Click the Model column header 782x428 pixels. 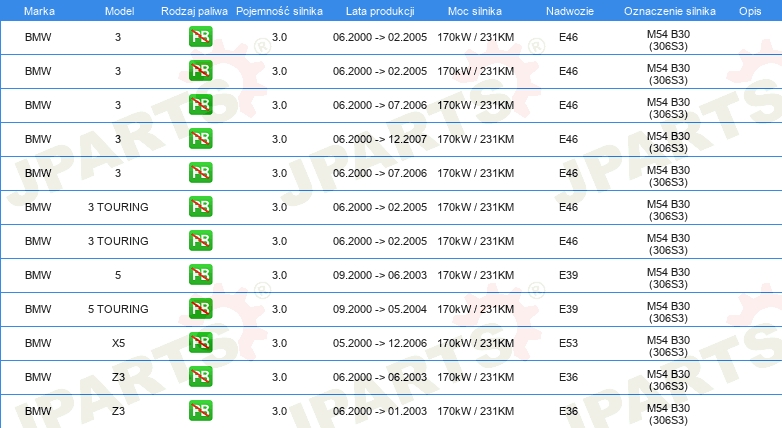click(x=119, y=11)
